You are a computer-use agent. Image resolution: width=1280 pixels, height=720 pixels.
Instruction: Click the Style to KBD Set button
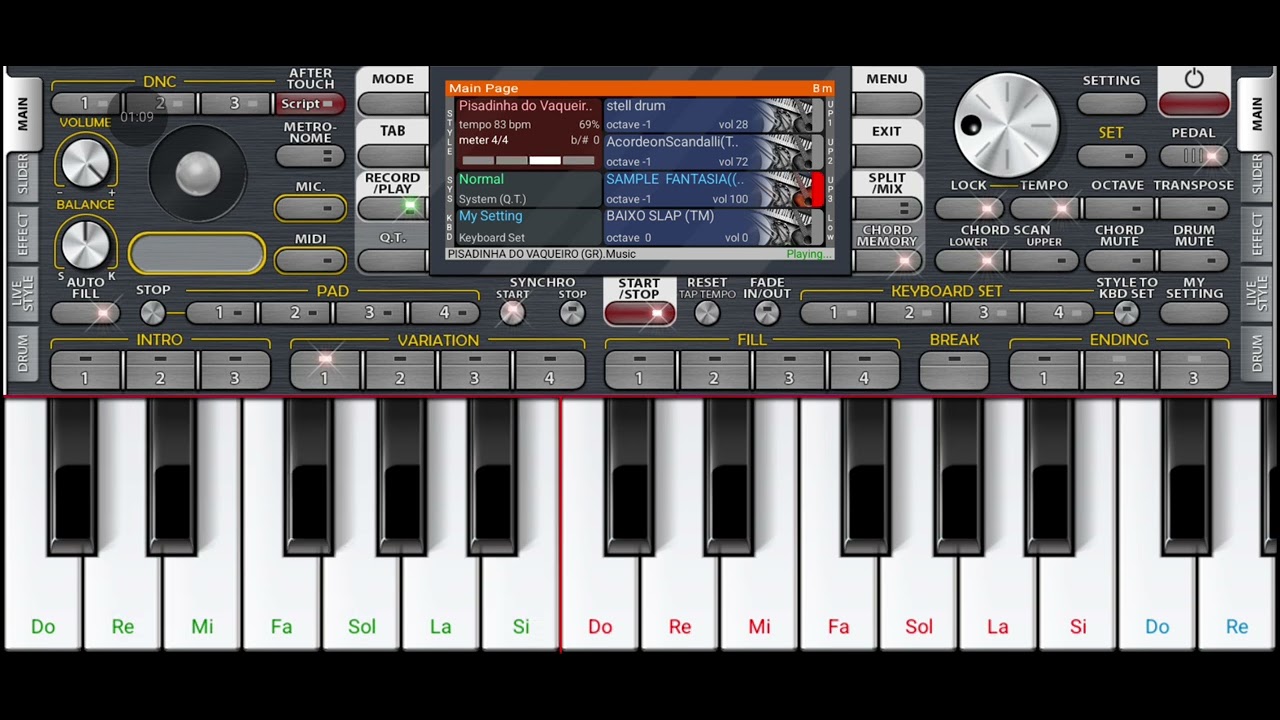coord(1127,313)
